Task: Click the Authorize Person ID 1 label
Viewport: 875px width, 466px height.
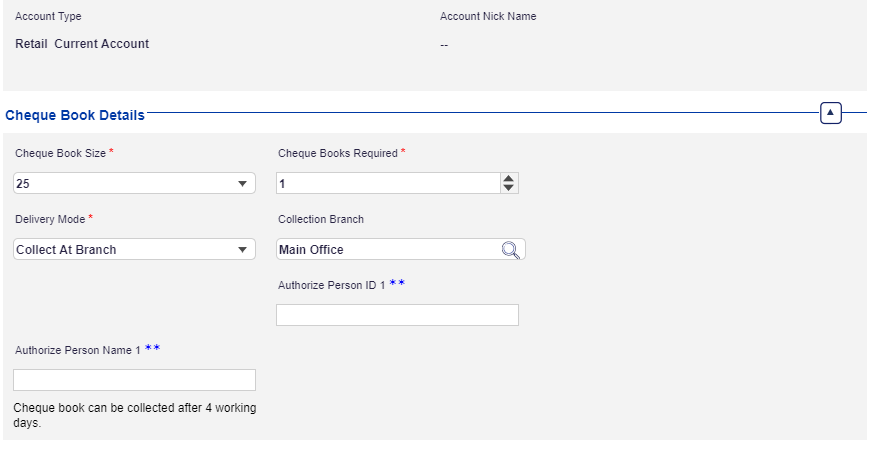Action: 331,285
